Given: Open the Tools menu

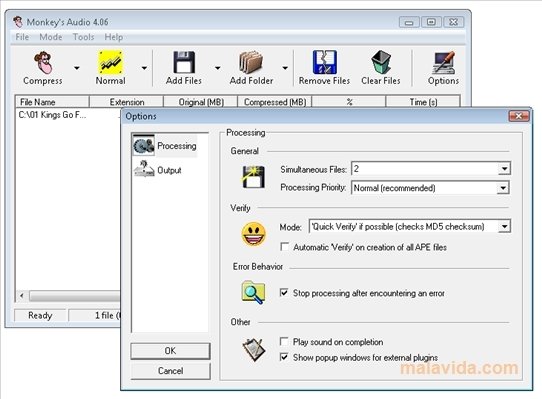Looking at the screenshot, I should coord(83,37).
